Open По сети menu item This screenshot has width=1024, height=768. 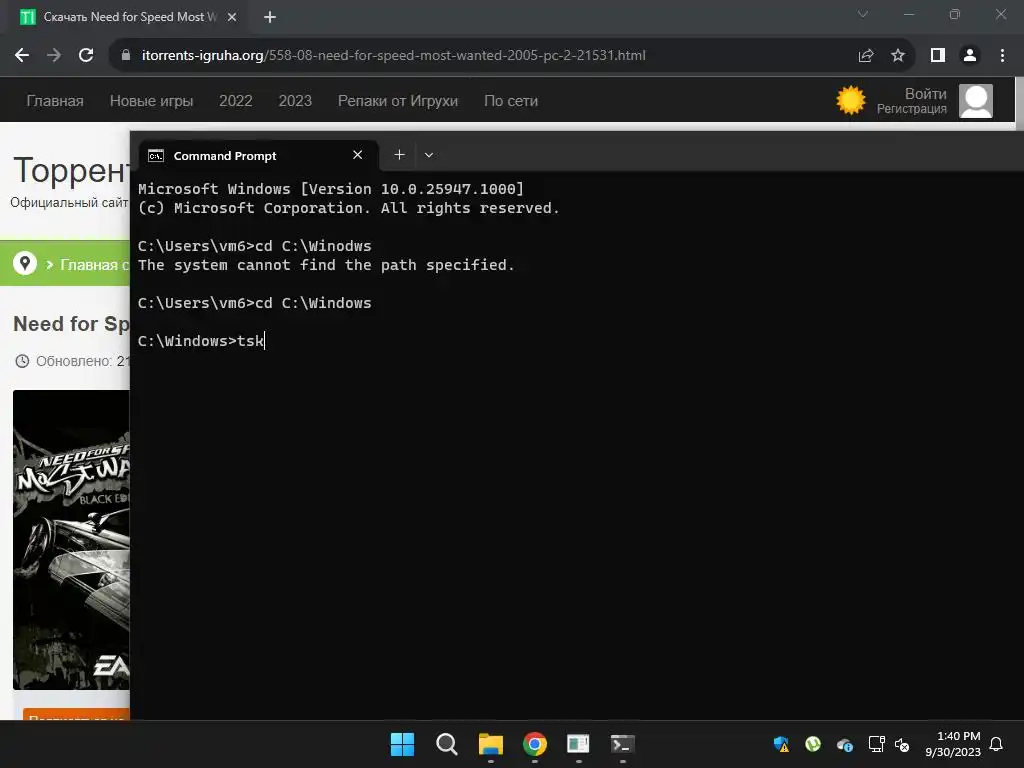point(511,101)
